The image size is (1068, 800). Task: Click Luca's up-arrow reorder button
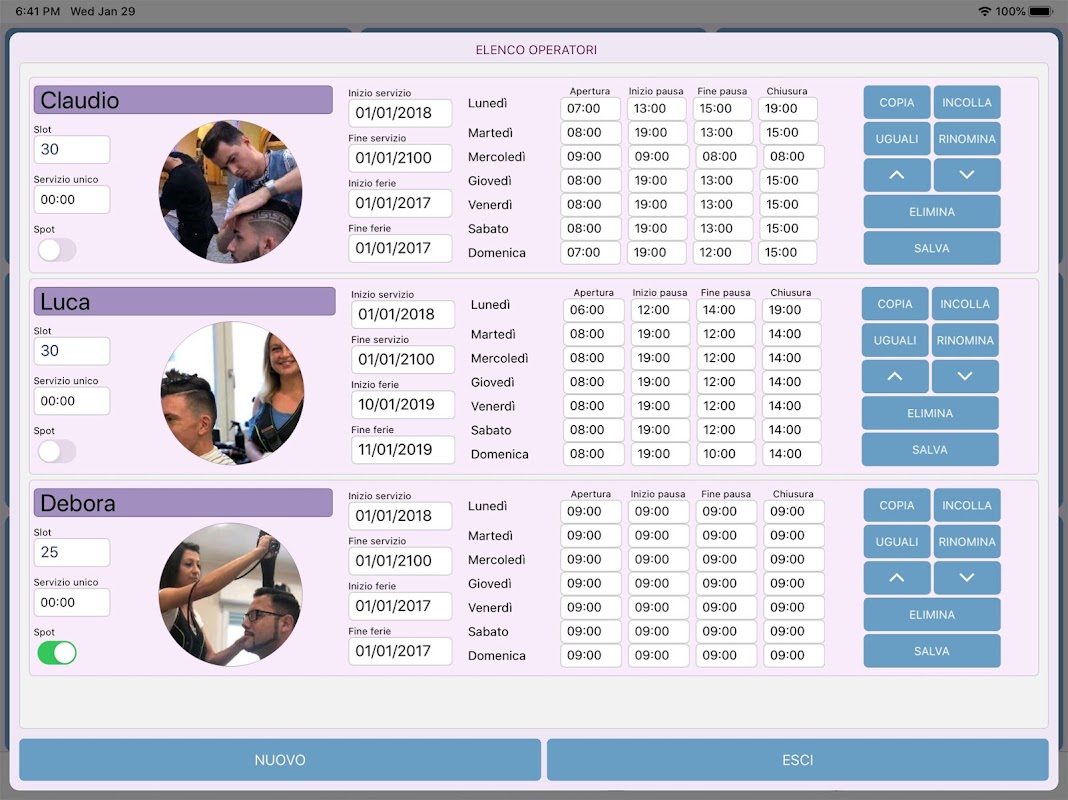point(894,377)
